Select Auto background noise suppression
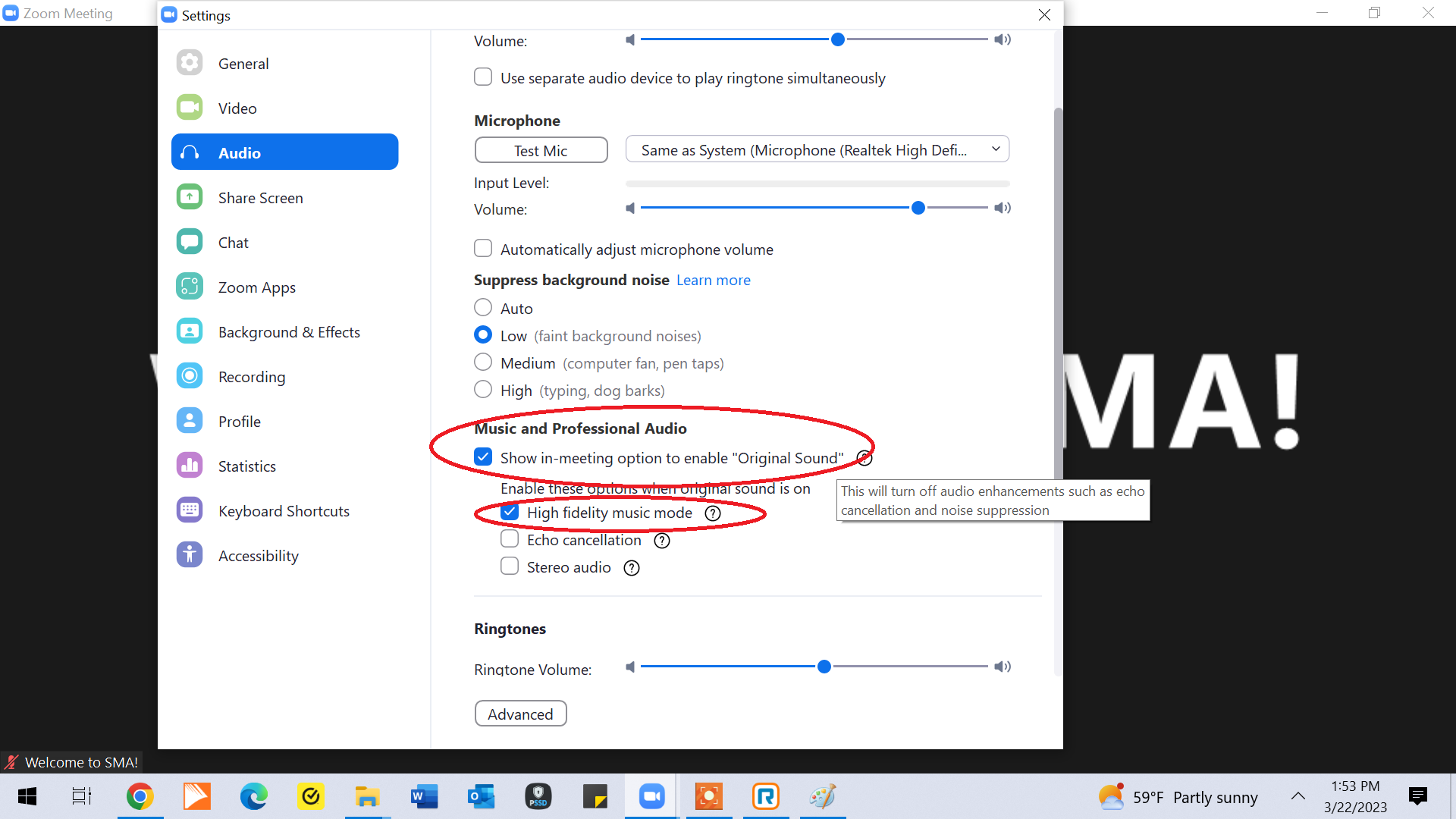1456x819 pixels. point(483,308)
